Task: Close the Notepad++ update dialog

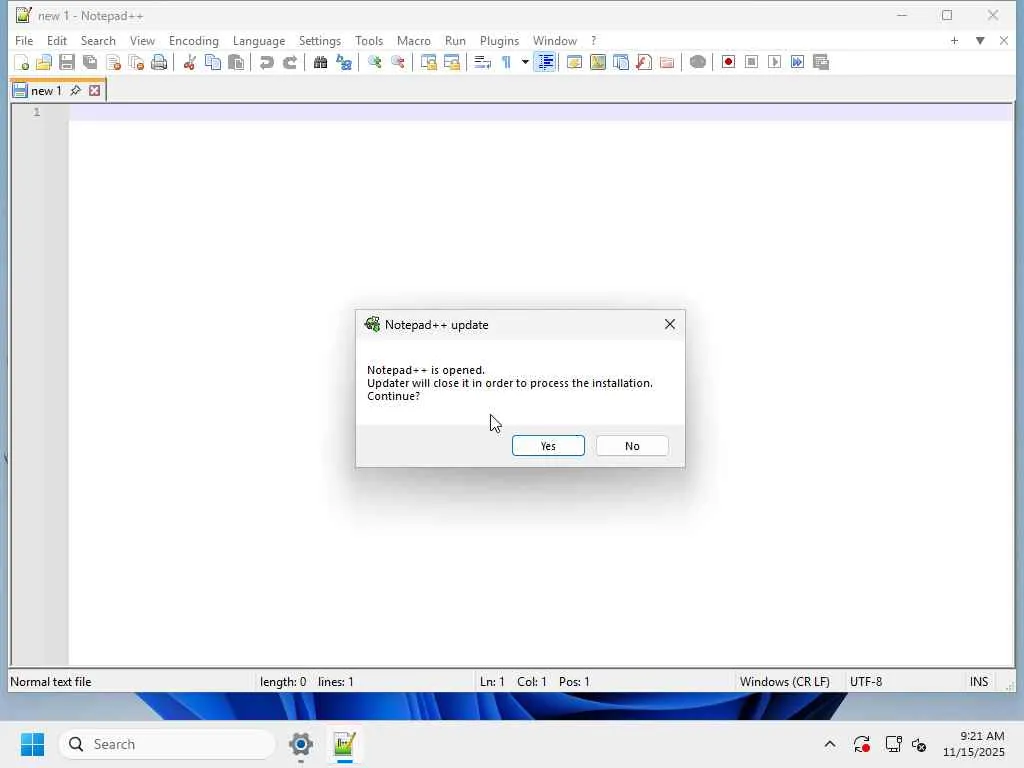Action: pyautogui.click(x=669, y=325)
